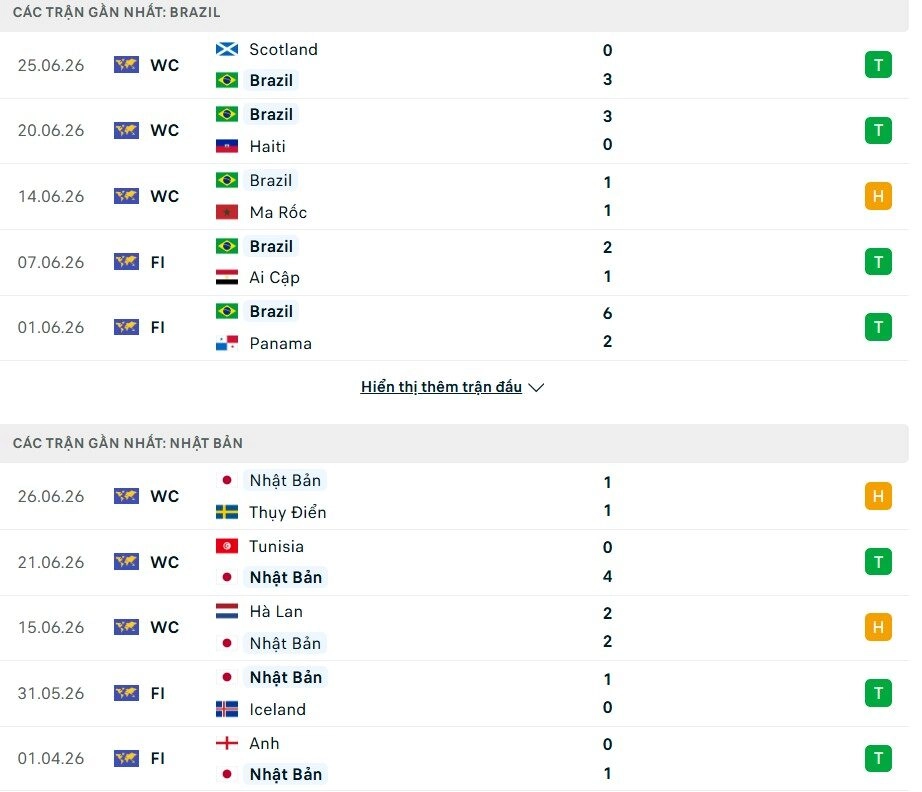Click the Haiti flag icon
Image resolution: width=922 pixels, height=792 pixels.
coord(226,146)
